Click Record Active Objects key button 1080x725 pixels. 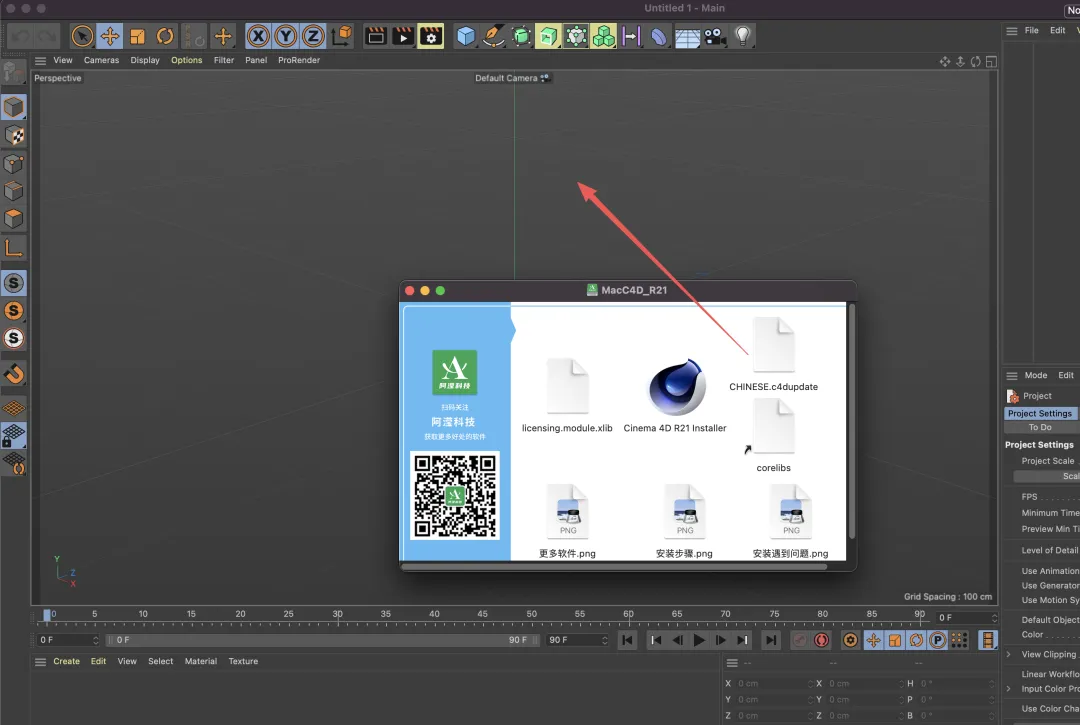coord(800,640)
